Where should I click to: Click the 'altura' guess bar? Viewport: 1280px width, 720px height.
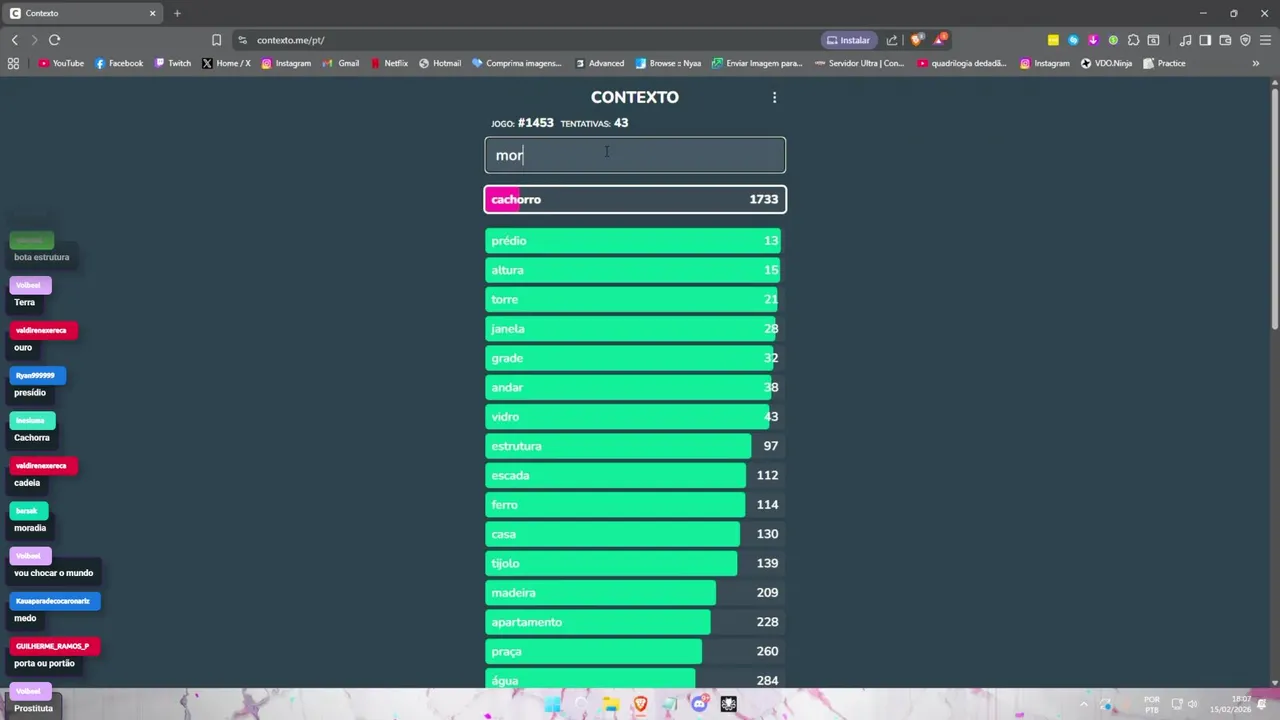[633, 270]
